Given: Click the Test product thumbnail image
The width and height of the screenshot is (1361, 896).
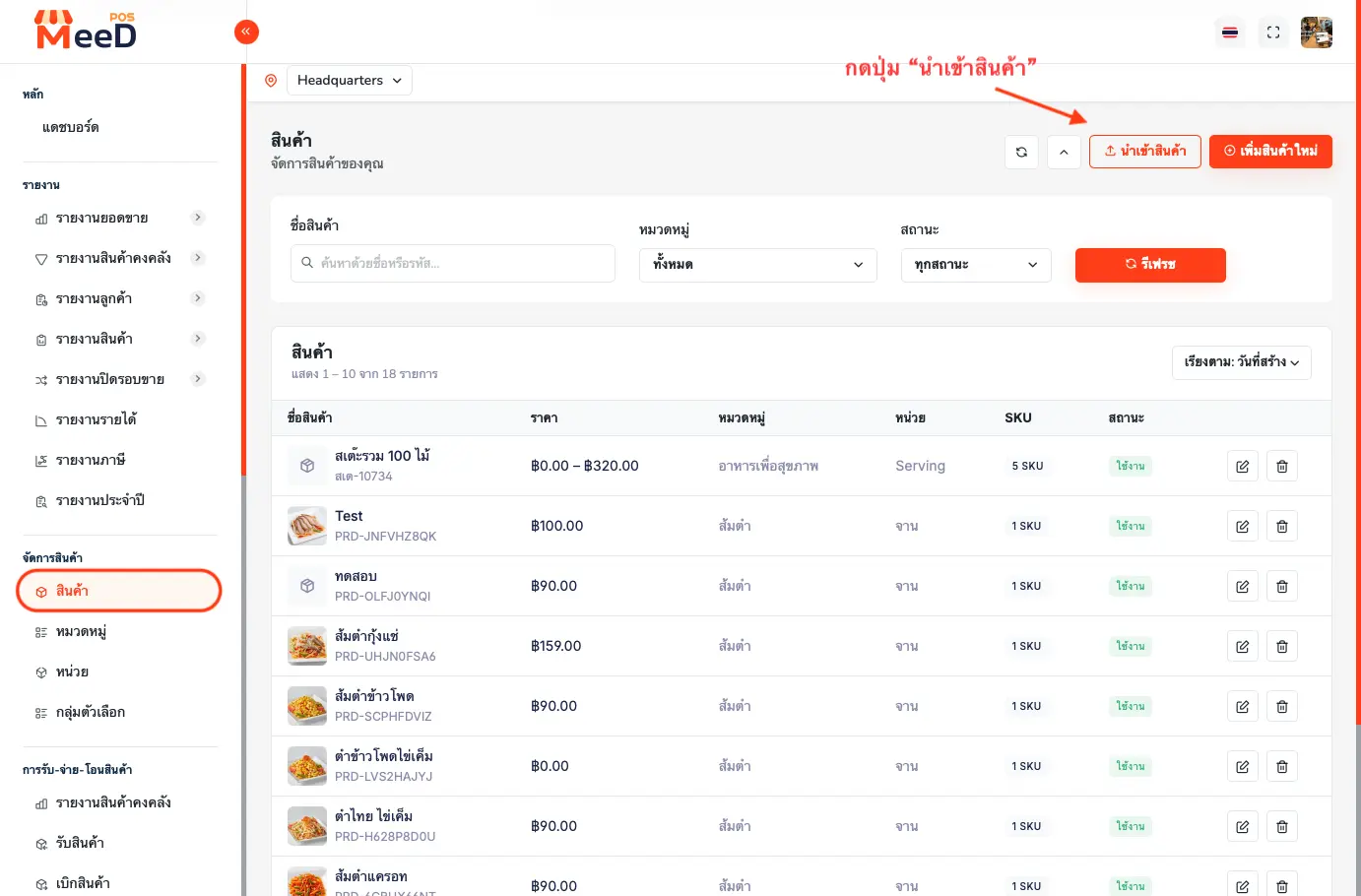Looking at the screenshot, I should tap(307, 526).
